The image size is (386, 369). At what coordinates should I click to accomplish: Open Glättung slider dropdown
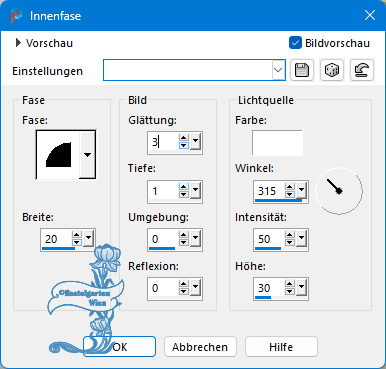[195, 141]
